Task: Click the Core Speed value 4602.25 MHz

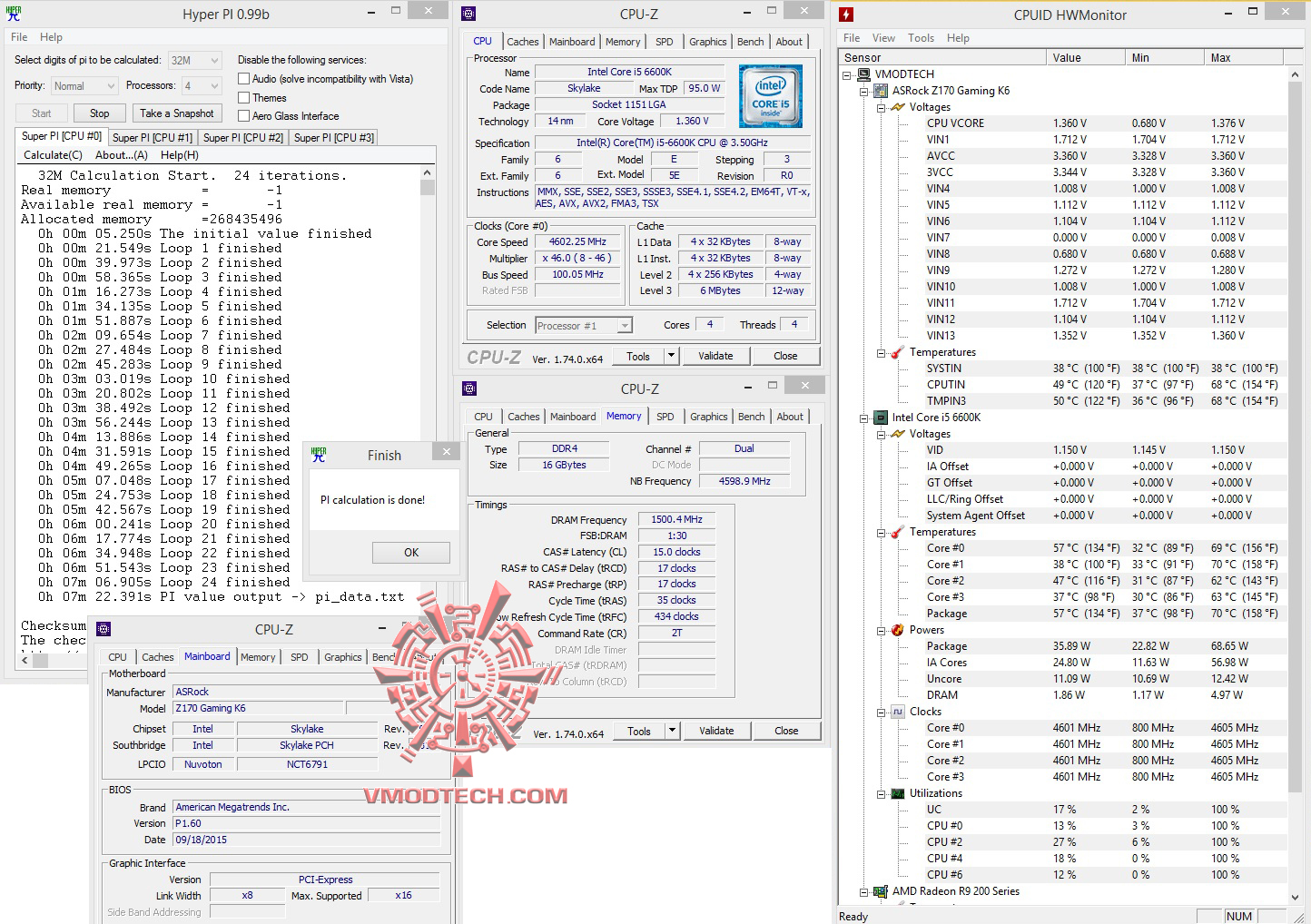Action: click(x=577, y=242)
